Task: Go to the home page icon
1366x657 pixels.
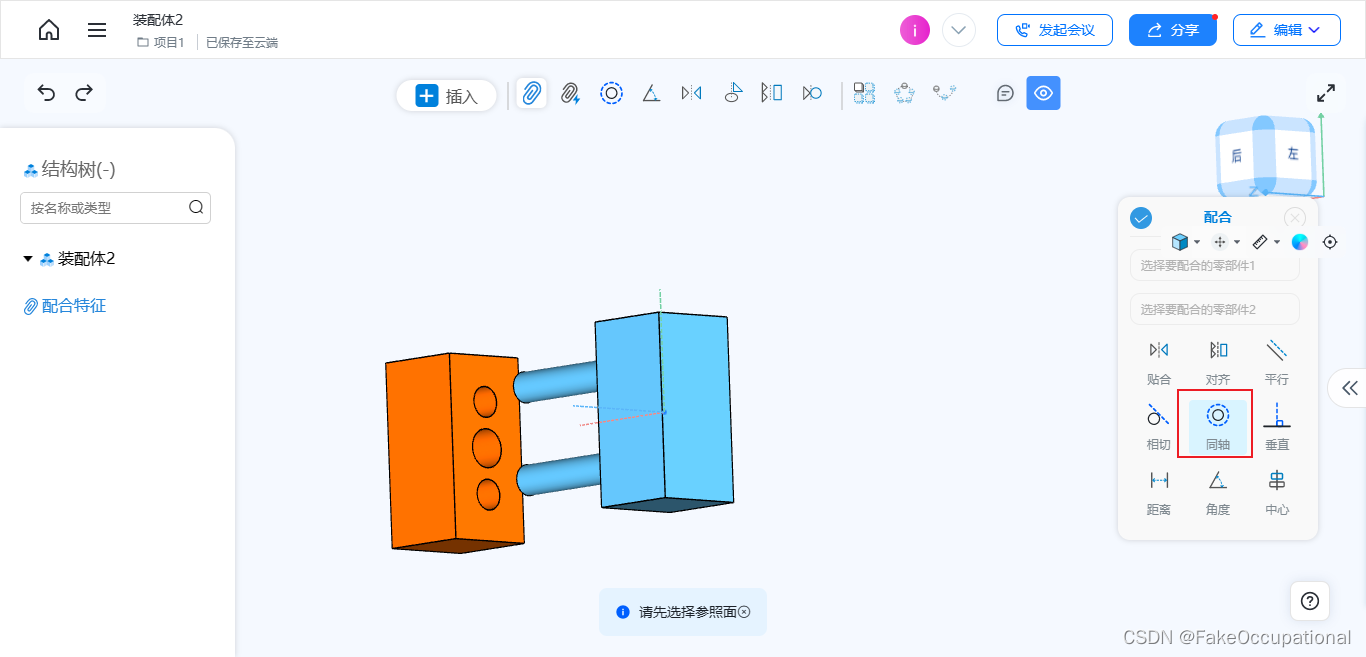Action: click(x=48, y=30)
